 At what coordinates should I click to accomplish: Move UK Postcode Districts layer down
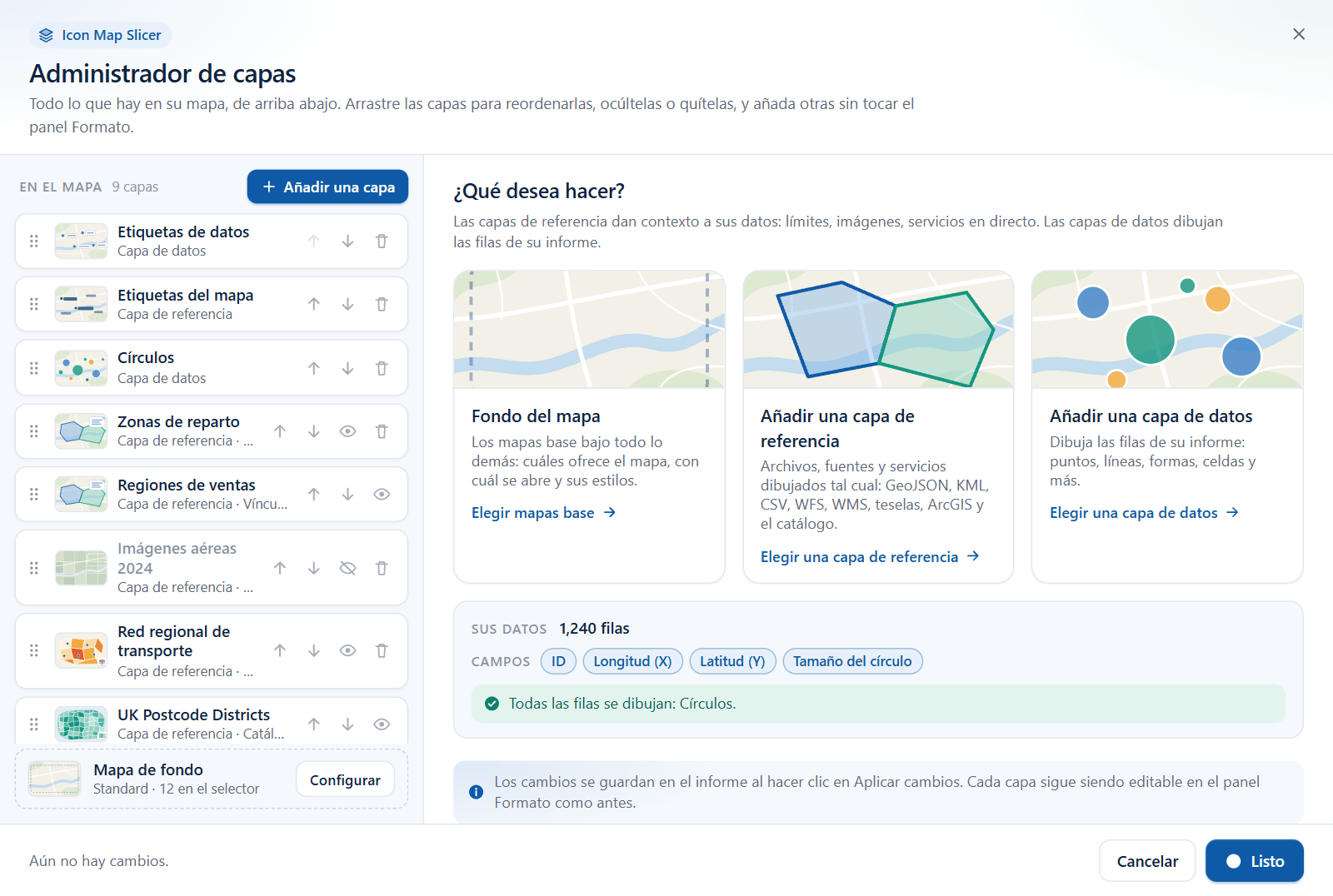(348, 724)
